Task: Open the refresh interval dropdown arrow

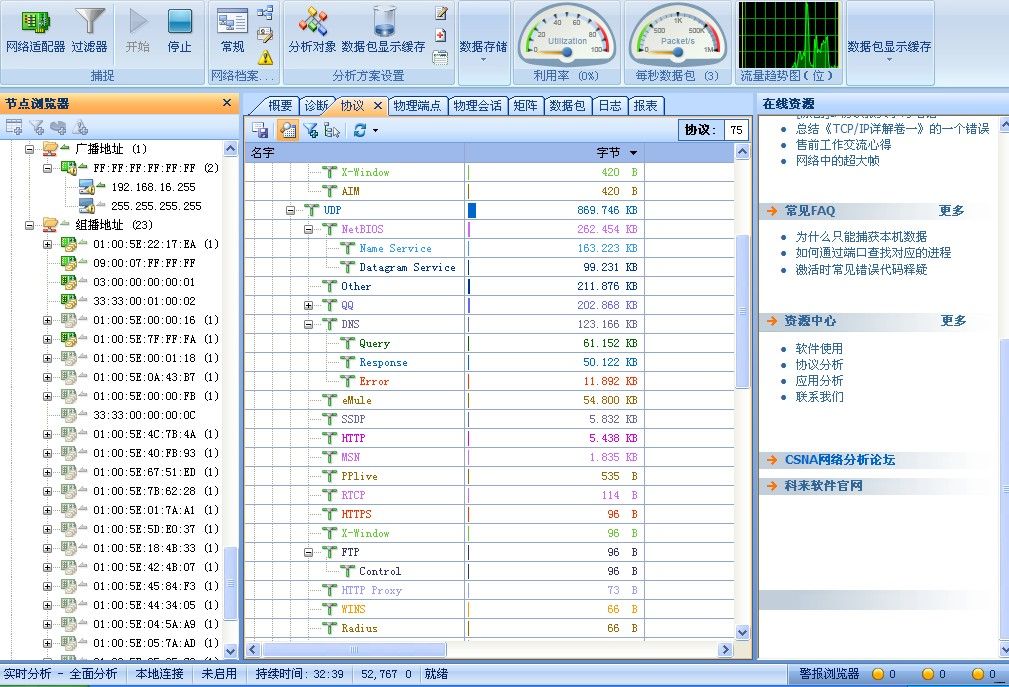Action: 375,130
